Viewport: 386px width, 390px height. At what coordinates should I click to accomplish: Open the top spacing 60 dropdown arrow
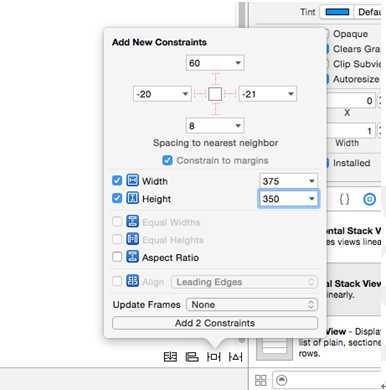pos(238,63)
